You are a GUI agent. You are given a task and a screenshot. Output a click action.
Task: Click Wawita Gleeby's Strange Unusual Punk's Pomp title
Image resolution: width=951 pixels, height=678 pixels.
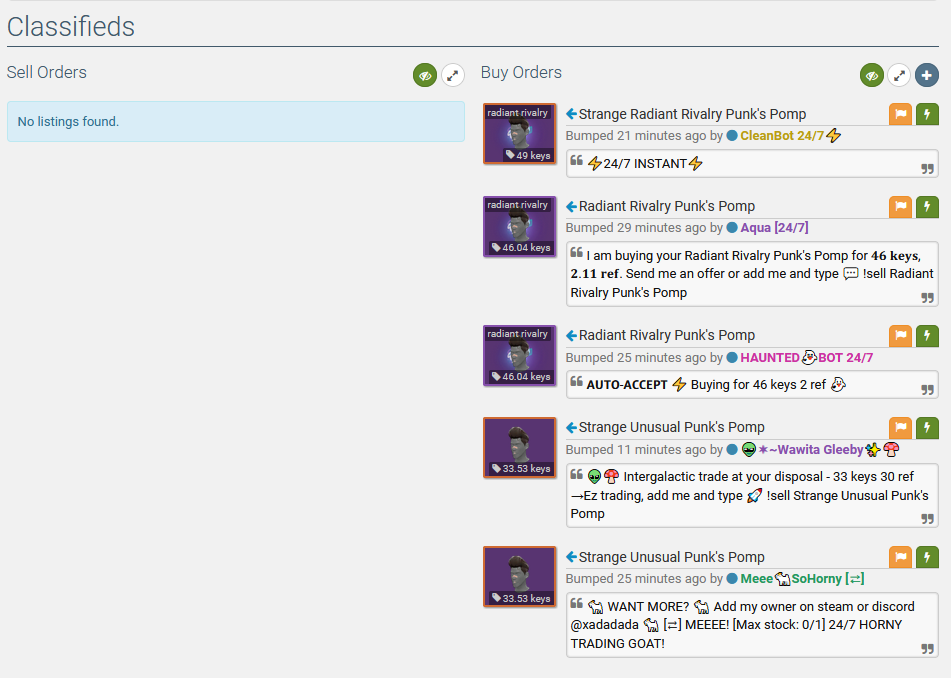[x=671, y=428]
